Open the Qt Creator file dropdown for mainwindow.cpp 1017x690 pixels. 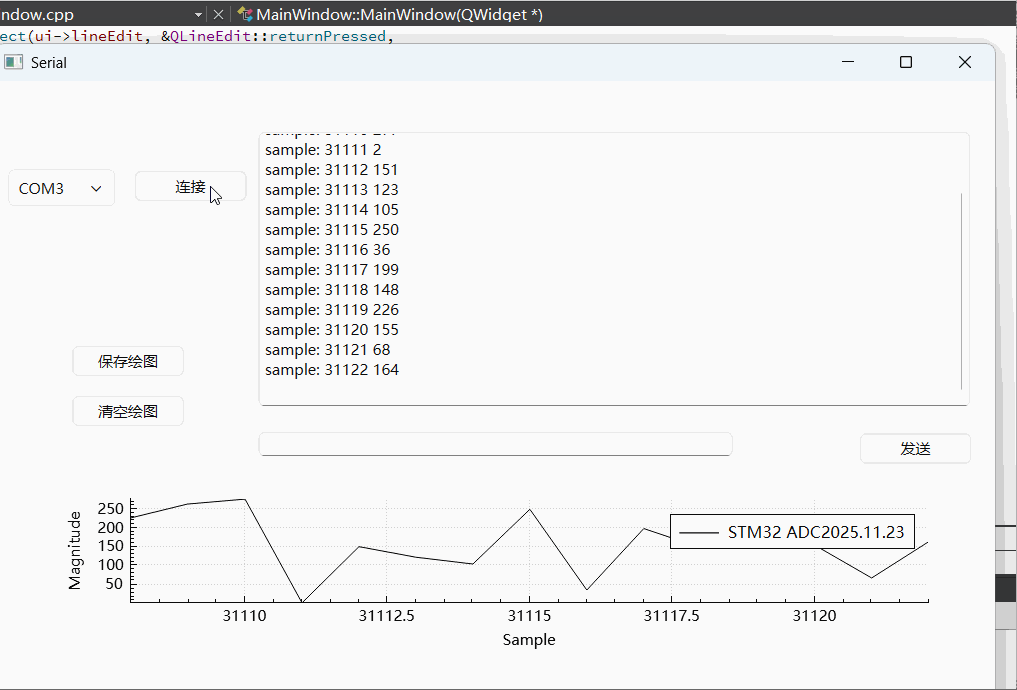click(198, 14)
